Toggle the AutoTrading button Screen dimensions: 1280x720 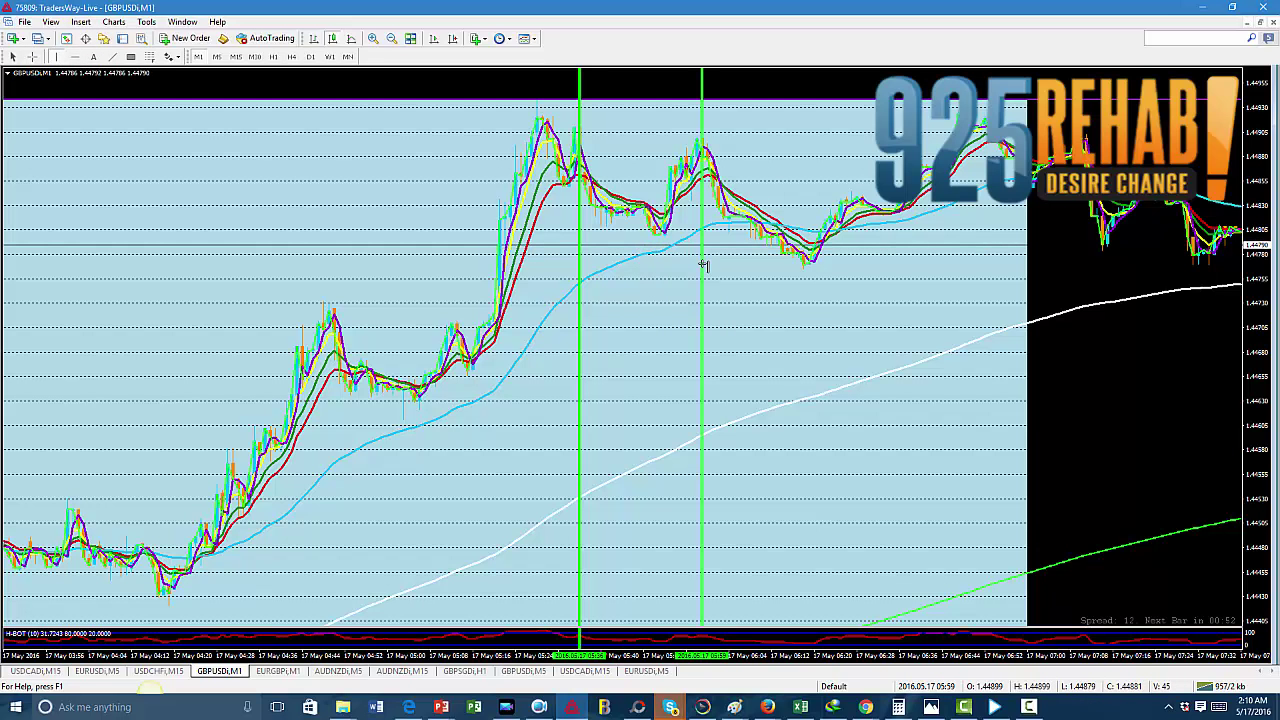click(266, 39)
